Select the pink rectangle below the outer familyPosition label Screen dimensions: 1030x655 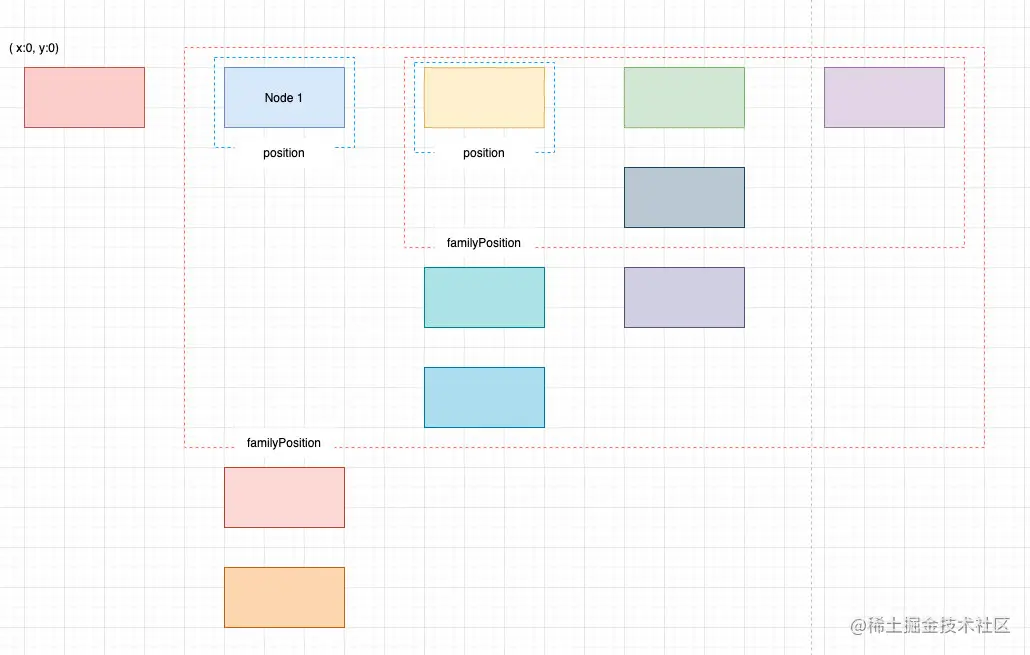click(284, 497)
